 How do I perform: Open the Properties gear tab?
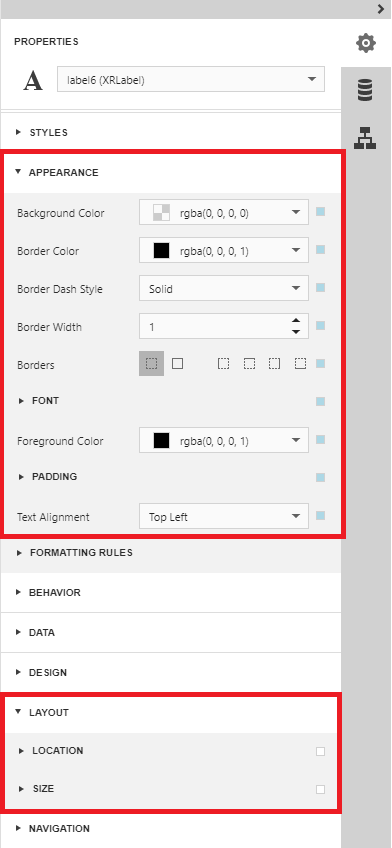coord(366,43)
